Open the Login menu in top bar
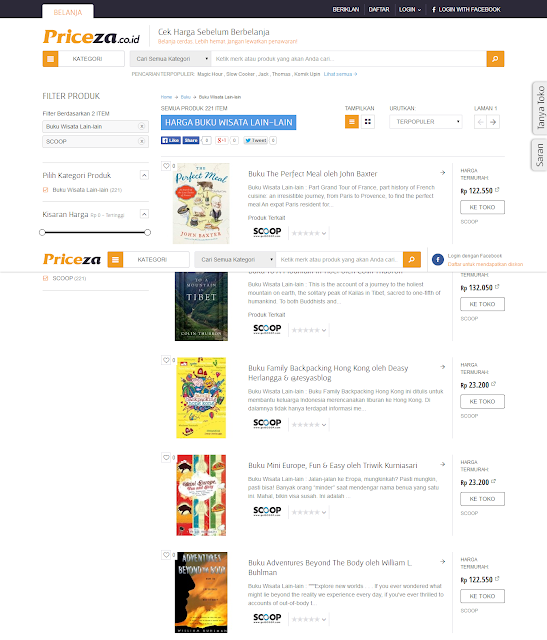This screenshot has width=547, height=640. click(x=410, y=9)
